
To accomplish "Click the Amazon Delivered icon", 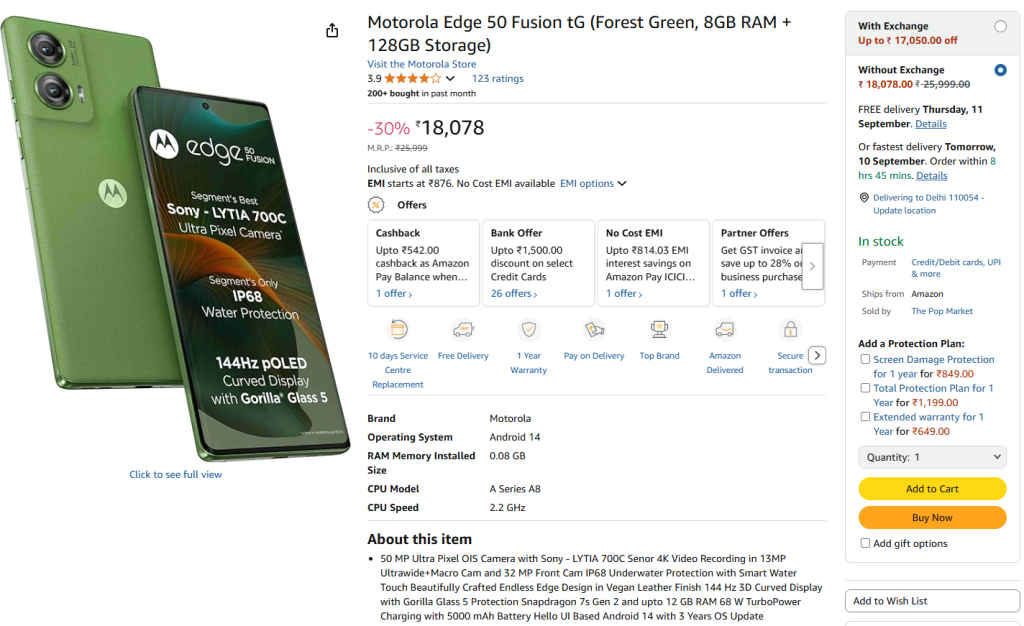I will [x=723, y=328].
